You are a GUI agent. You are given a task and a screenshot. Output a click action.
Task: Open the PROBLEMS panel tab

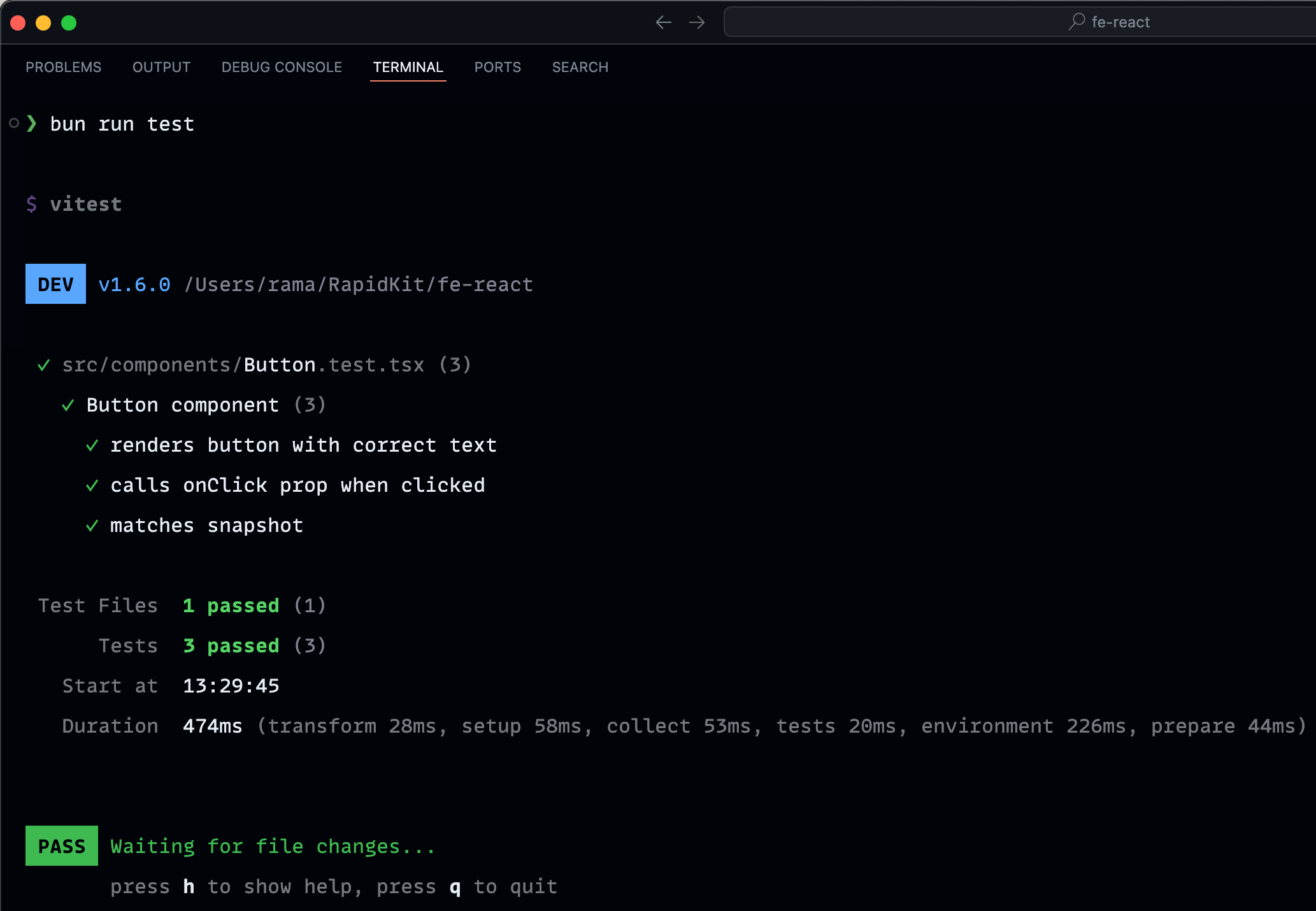[x=63, y=67]
